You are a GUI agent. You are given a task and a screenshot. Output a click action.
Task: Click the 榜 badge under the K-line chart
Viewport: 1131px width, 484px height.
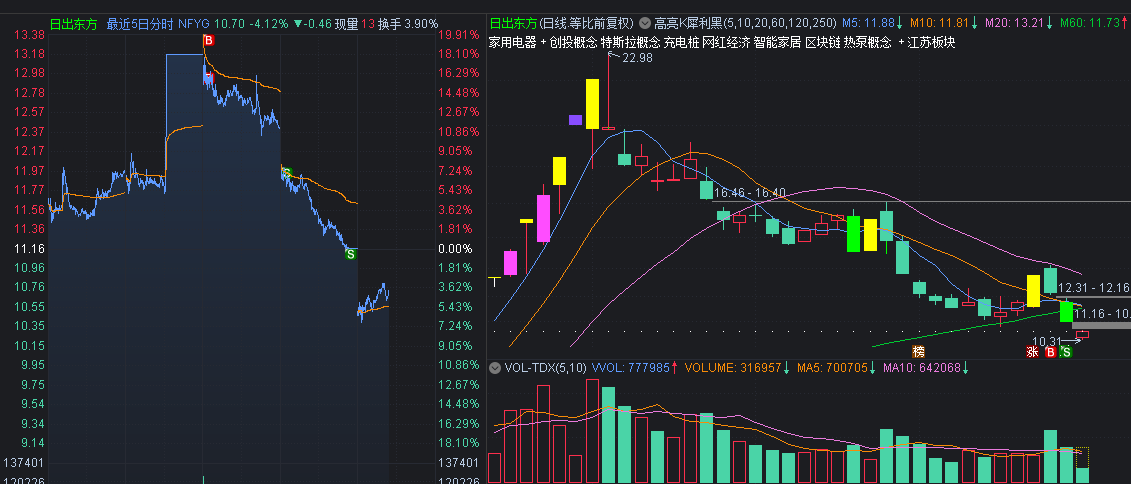click(x=918, y=351)
